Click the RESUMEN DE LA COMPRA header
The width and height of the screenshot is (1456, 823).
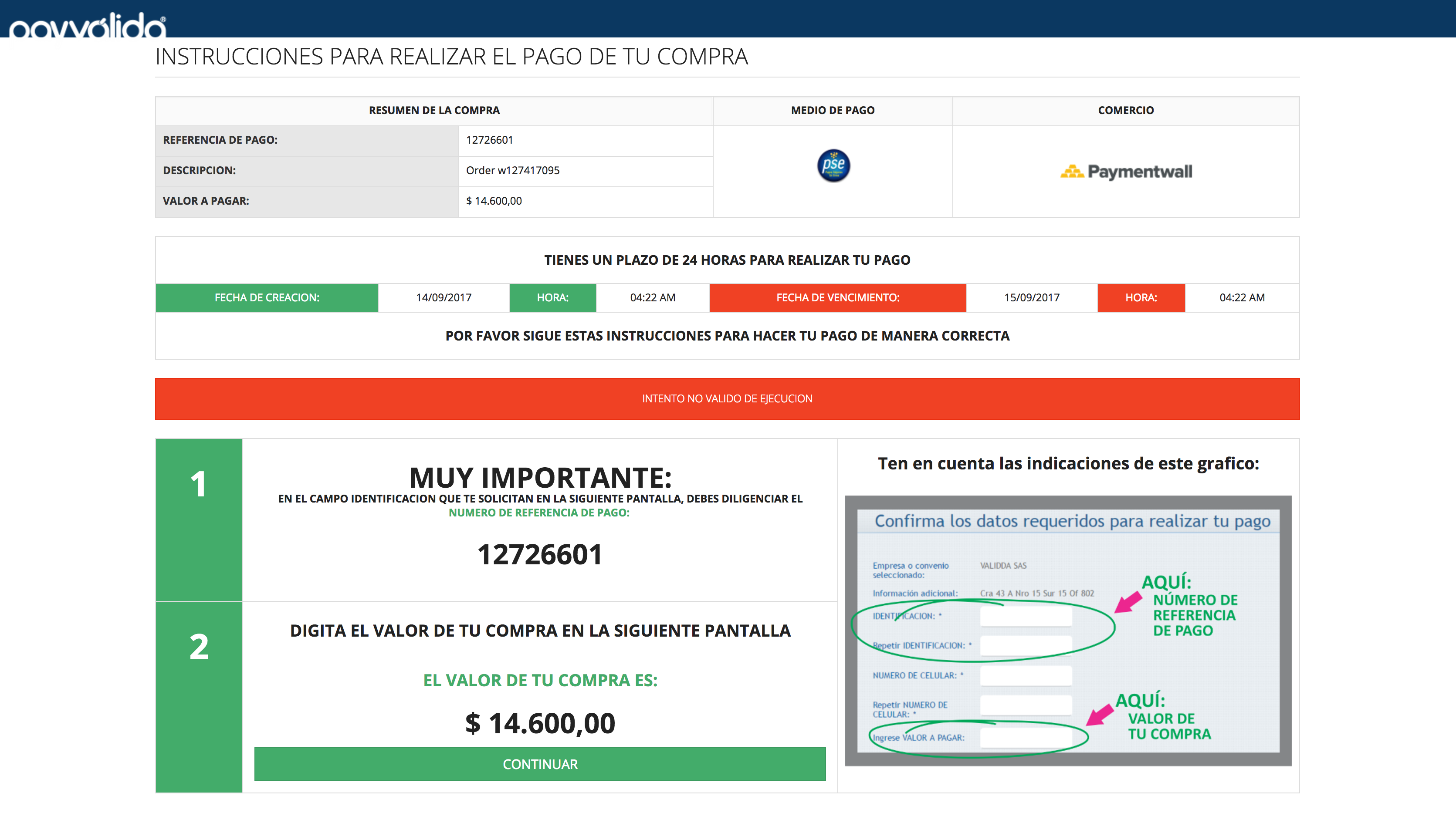tap(434, 111)
